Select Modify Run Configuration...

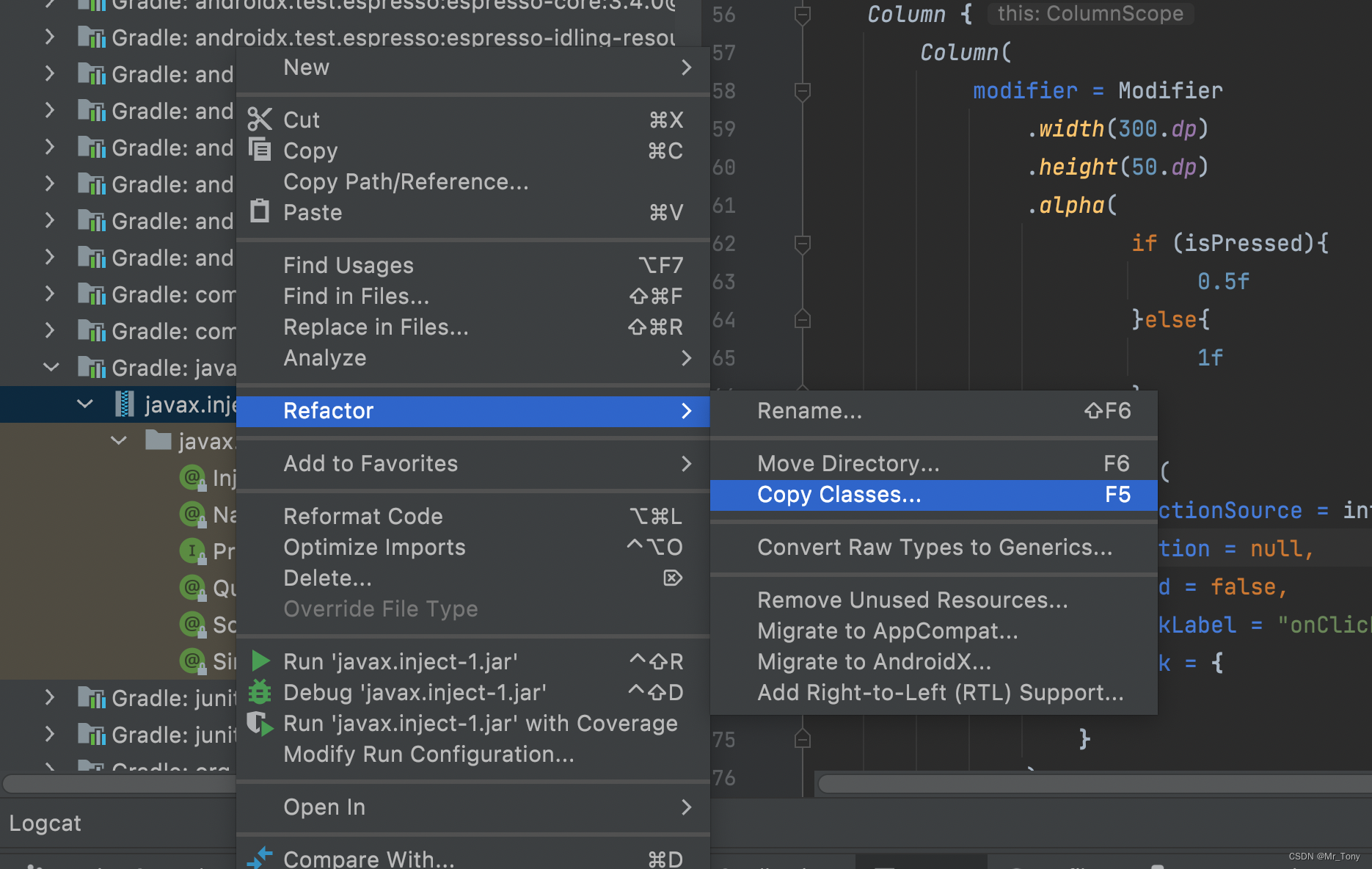pos(473,755)
